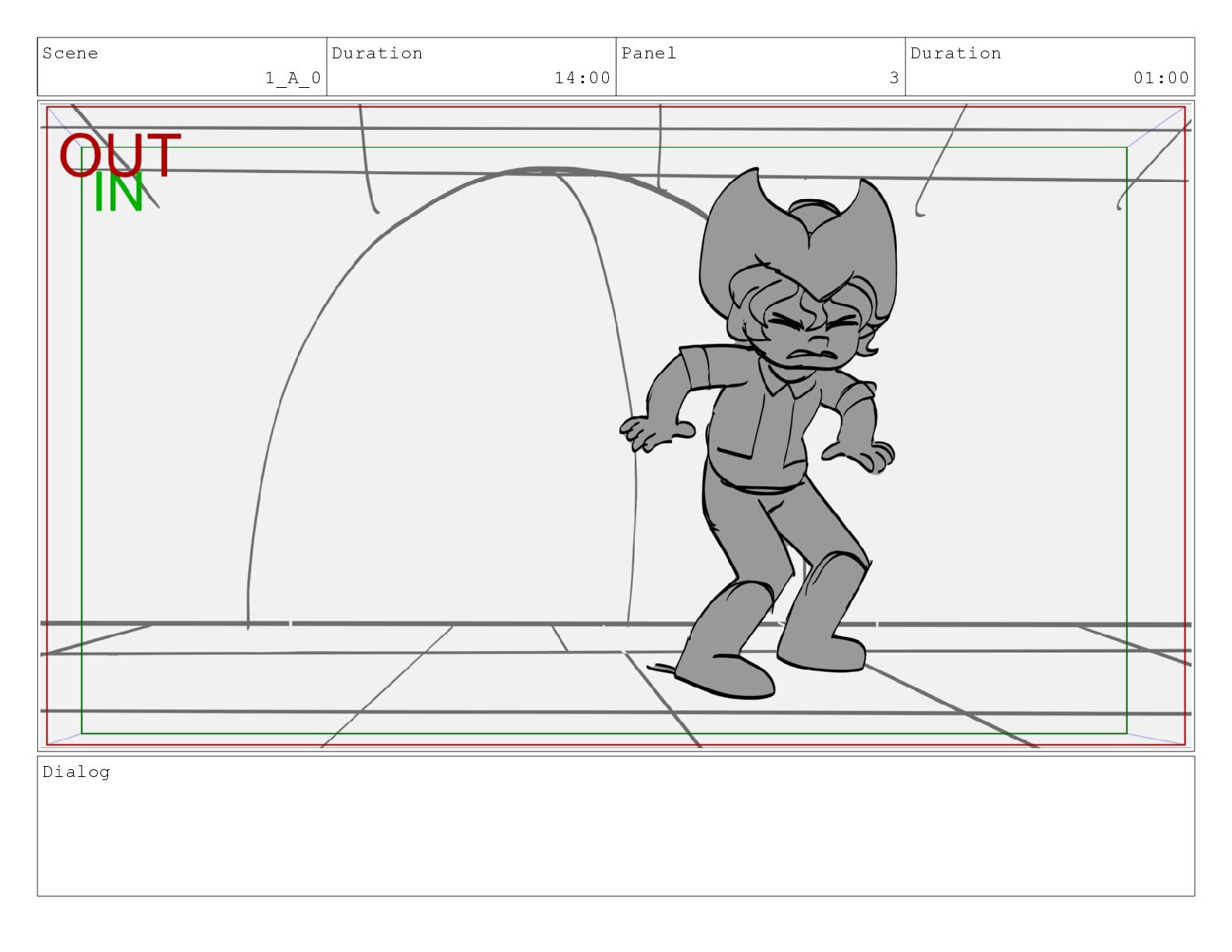Click the Panel header label
Image resolution: width=1232 pixels, height=952 pixels.
(x=649, y=53)
